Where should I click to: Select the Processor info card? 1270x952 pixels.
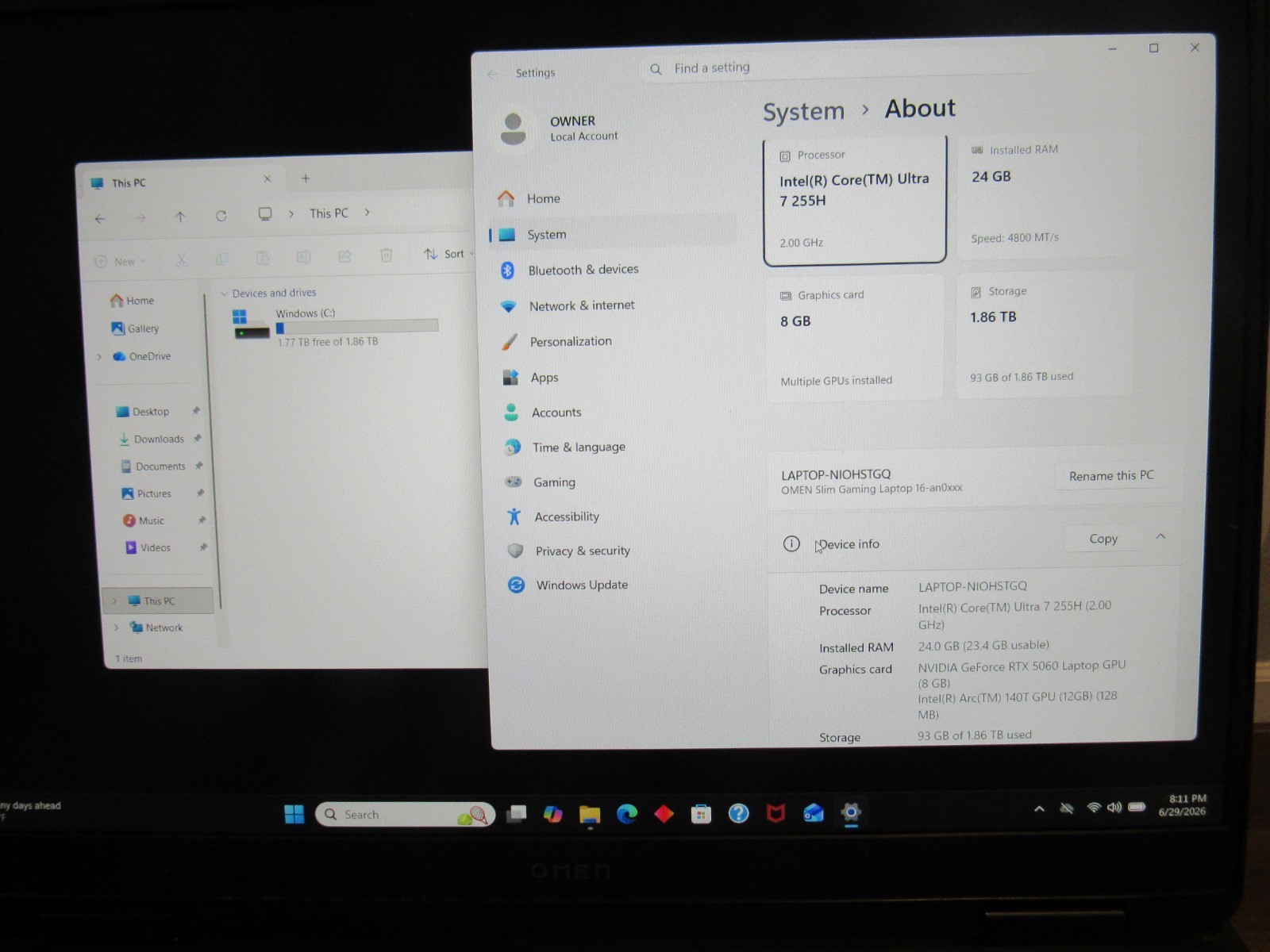coord(855,199)
